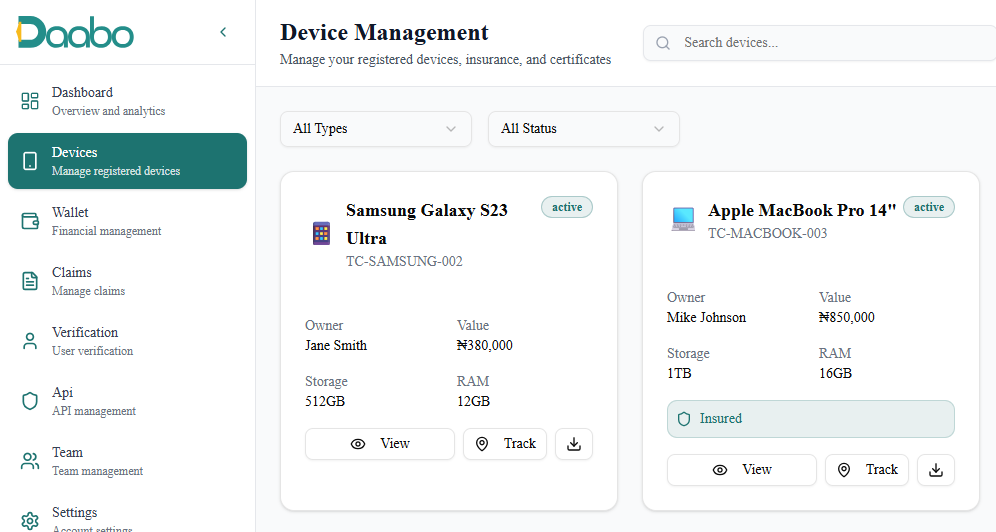Screen dimensions: 996x532
Task: View the Apple MacBook Pro 14" details
Action: [x=742, y=470]
